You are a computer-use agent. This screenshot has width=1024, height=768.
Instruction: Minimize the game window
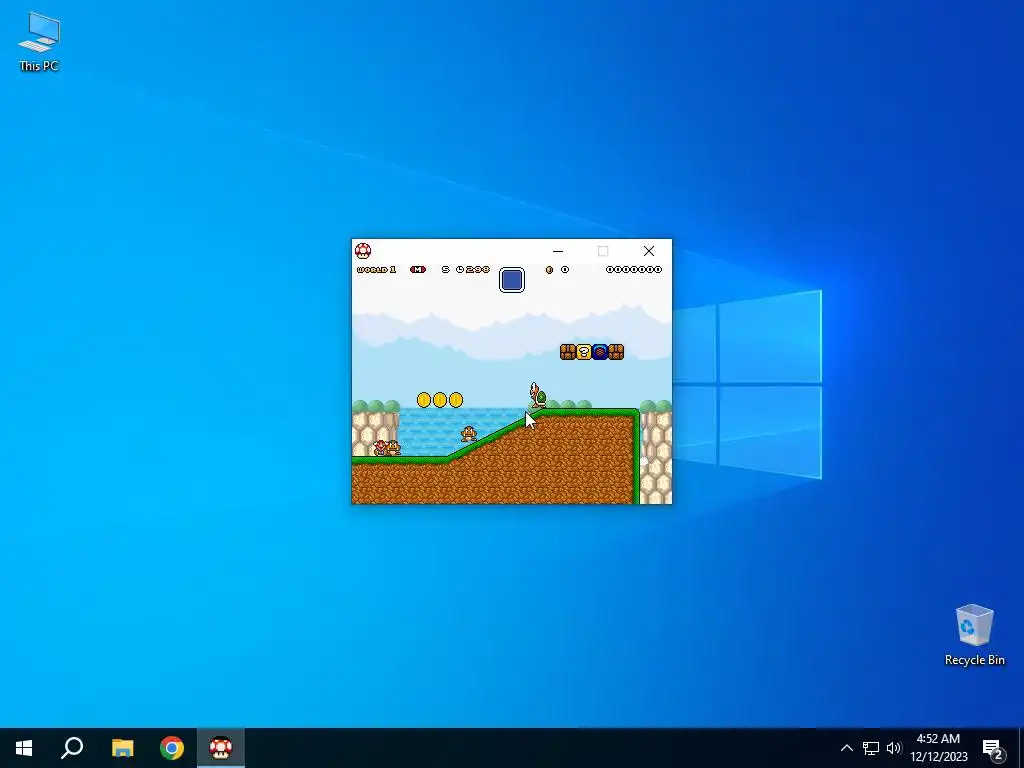point(558,251)
